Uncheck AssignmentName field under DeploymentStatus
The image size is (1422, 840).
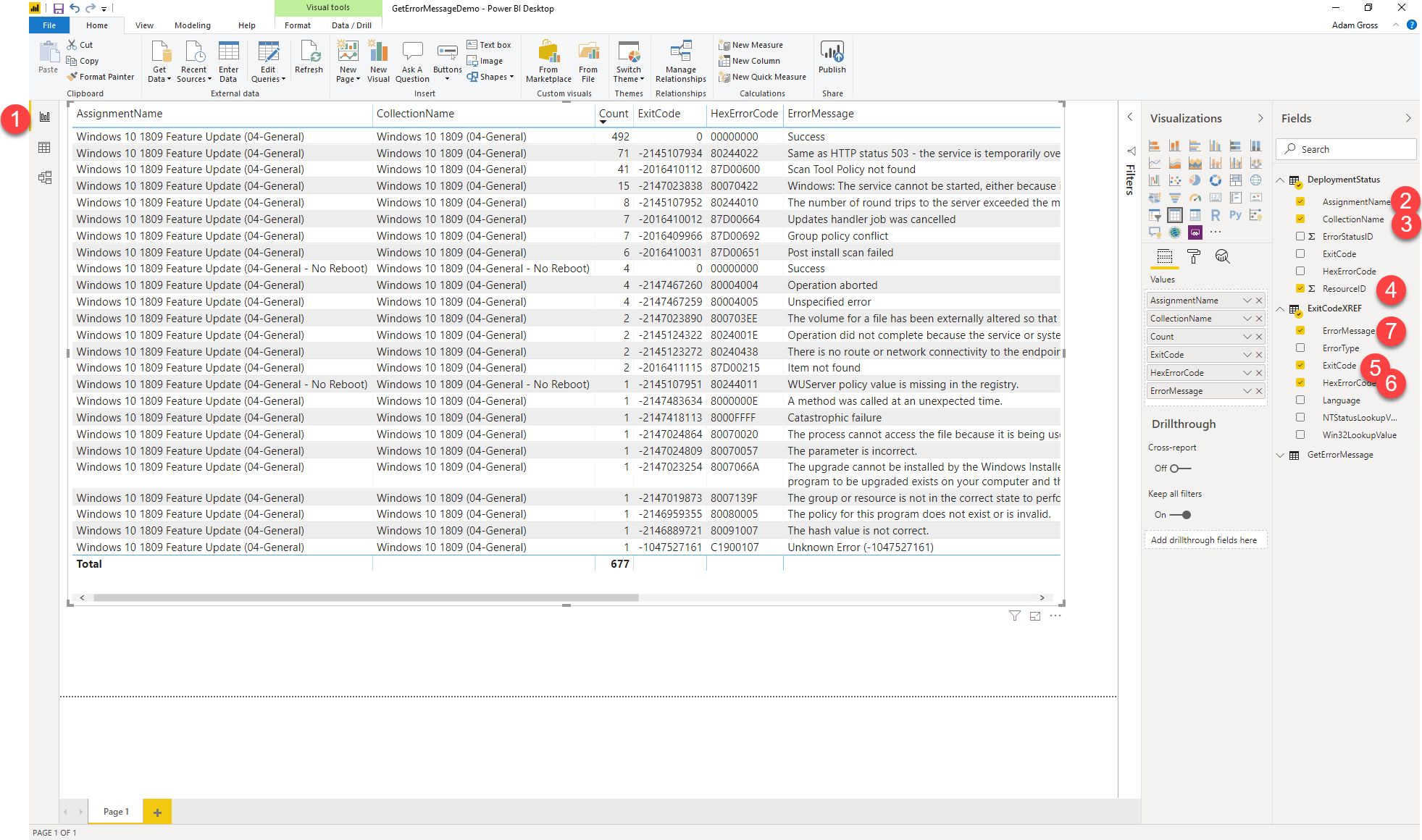click(1300, 201)
